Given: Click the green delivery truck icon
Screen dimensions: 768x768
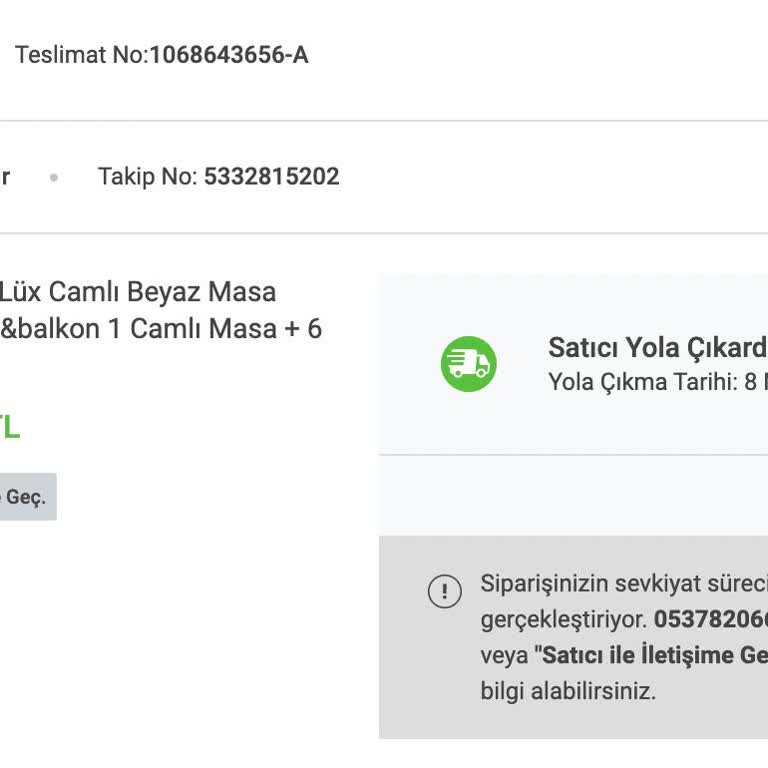Looking at the screenshot, I should pyautogui.click(x=468, y=363).
